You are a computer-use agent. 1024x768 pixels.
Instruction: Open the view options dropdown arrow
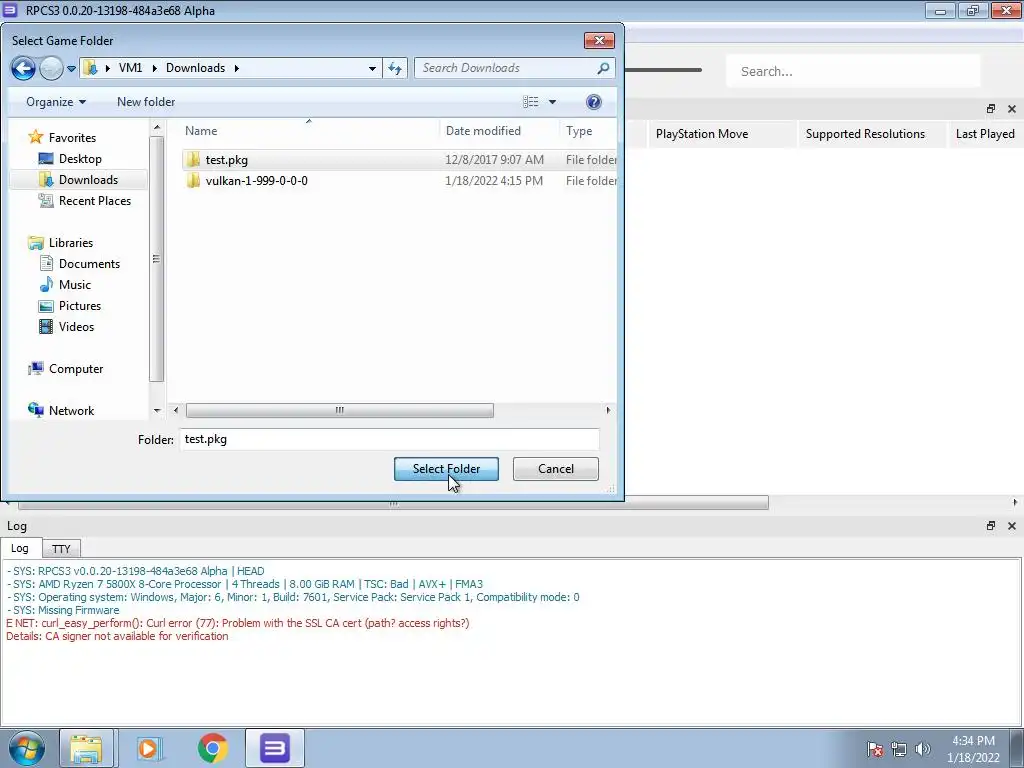(x=552, y=102)
